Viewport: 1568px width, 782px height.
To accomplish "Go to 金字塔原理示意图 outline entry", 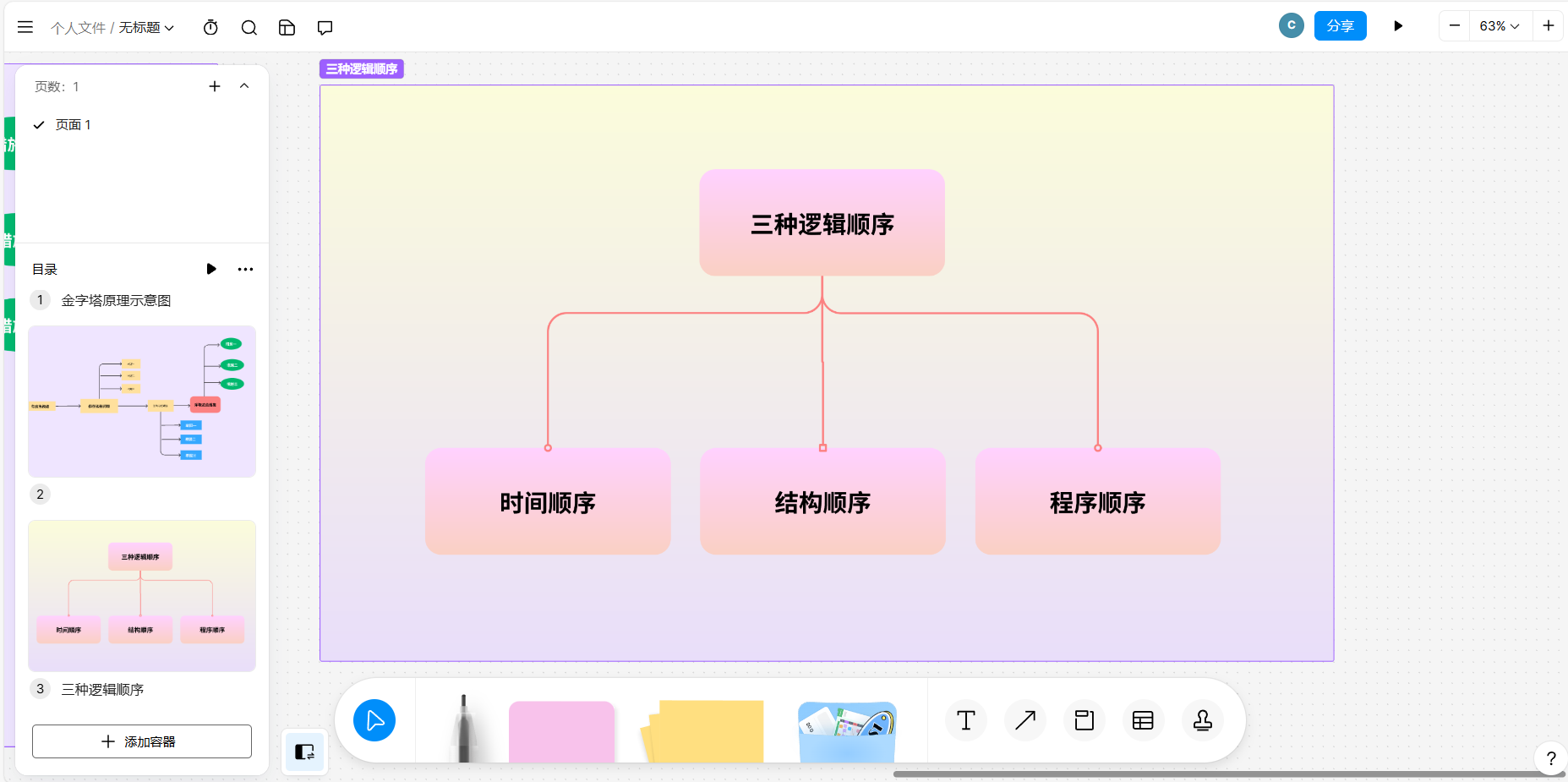I will pyautogui.click(x=116, y=300).
